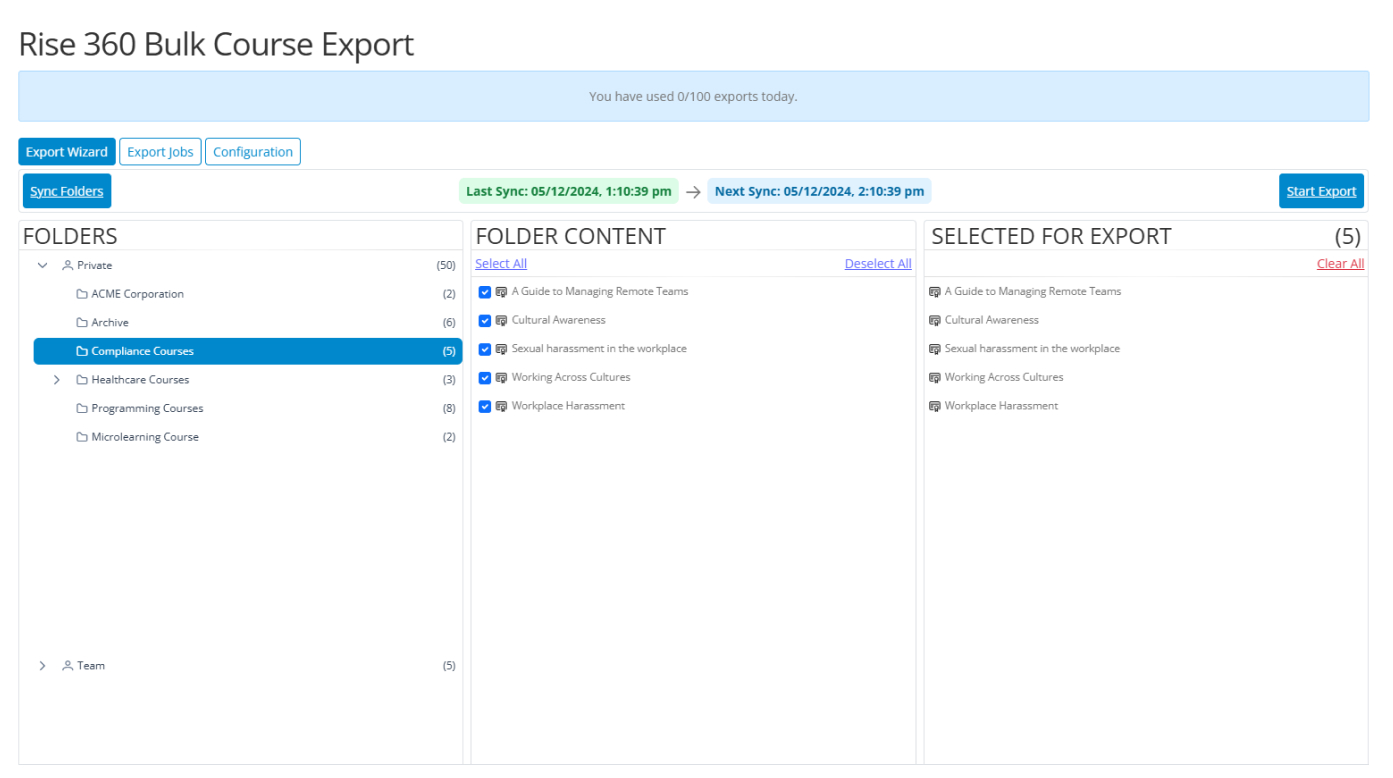Uncheck the Cultural Awareness checkbox
Viewport: 1393px width, 778px height.
(485, 320)
